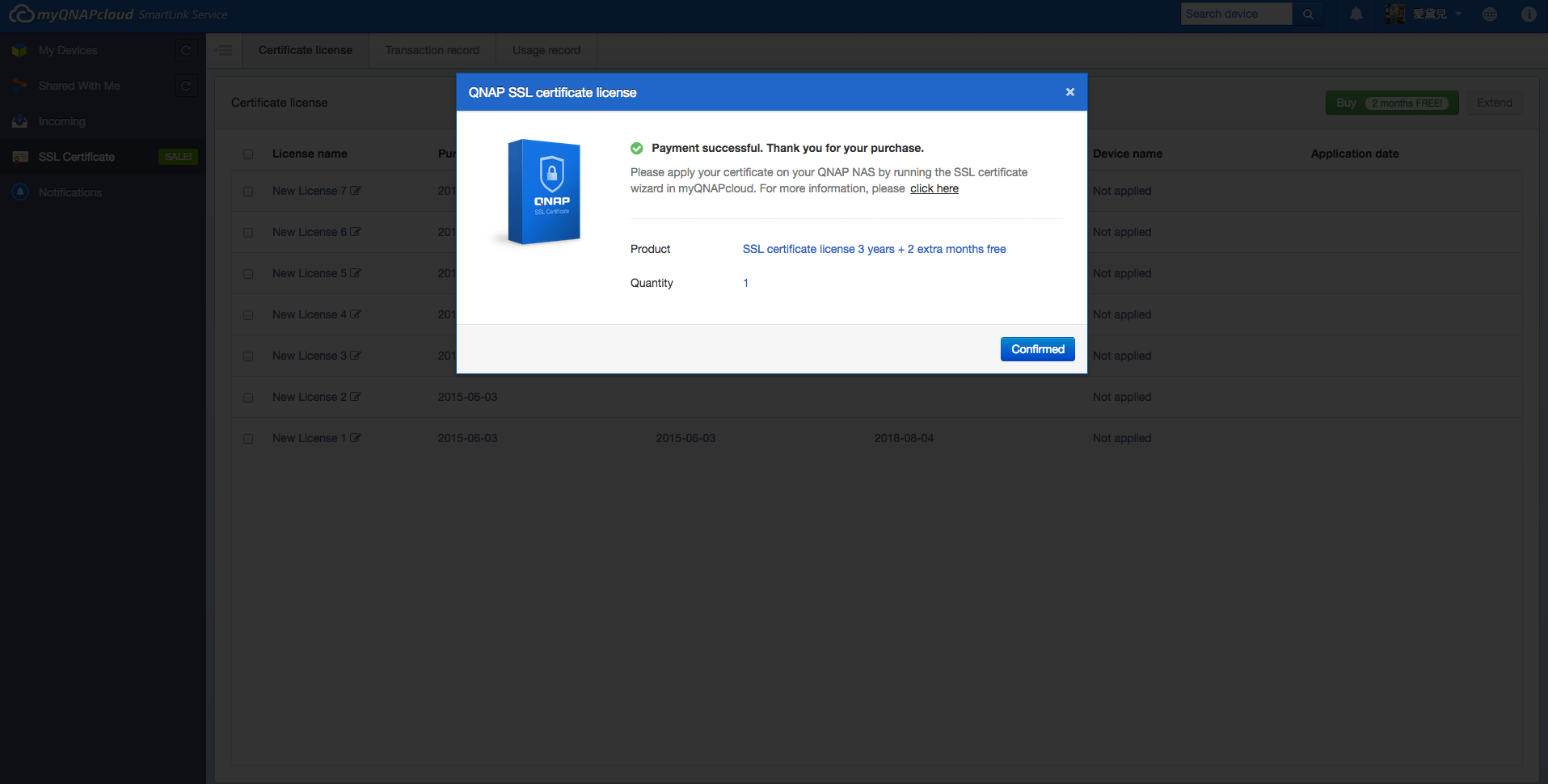
Task: Click edit icon next to New License 7
Action: [356, 191]
